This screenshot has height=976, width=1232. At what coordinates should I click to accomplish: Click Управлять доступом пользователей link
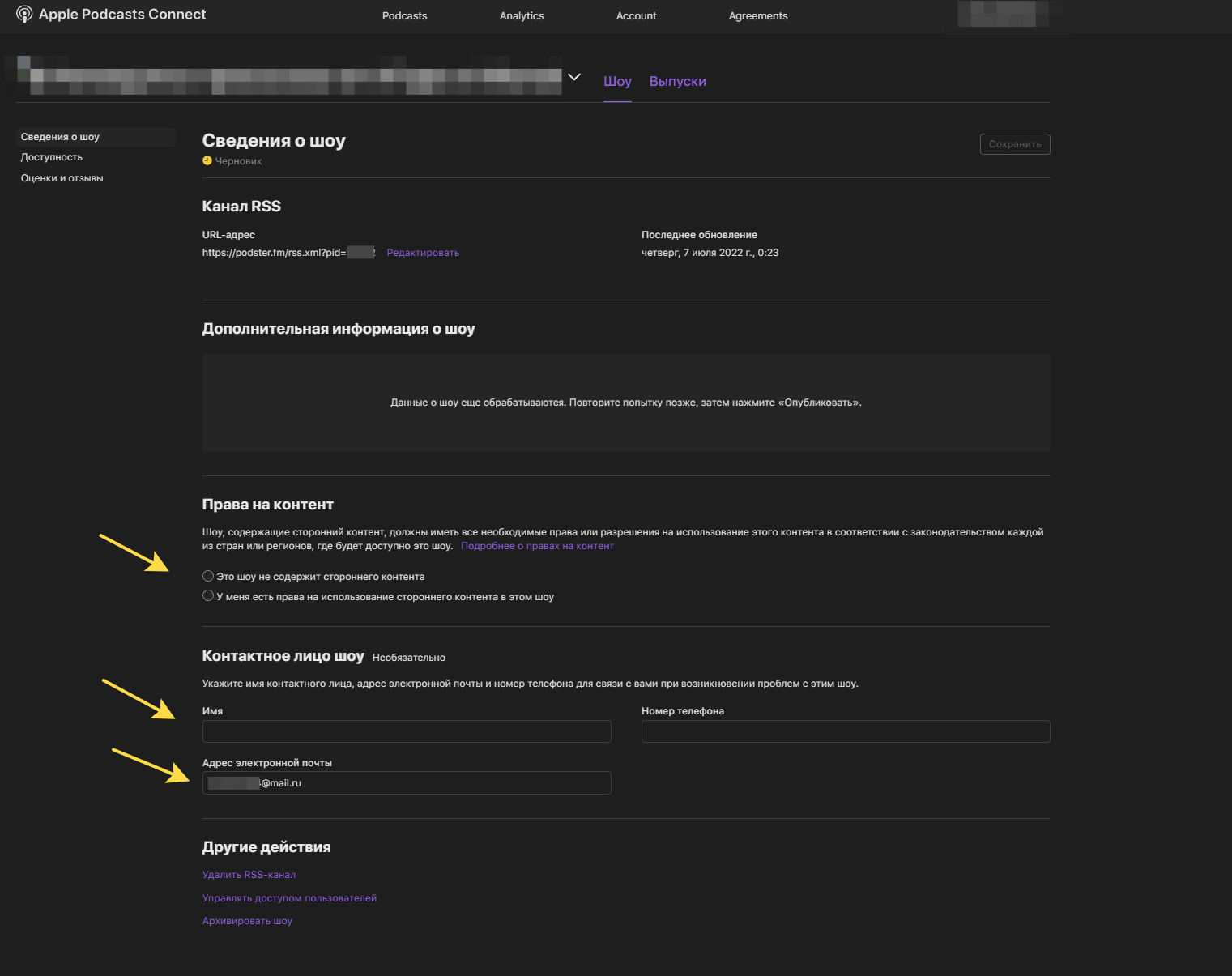pyautogui.click(x=289, y=898)
